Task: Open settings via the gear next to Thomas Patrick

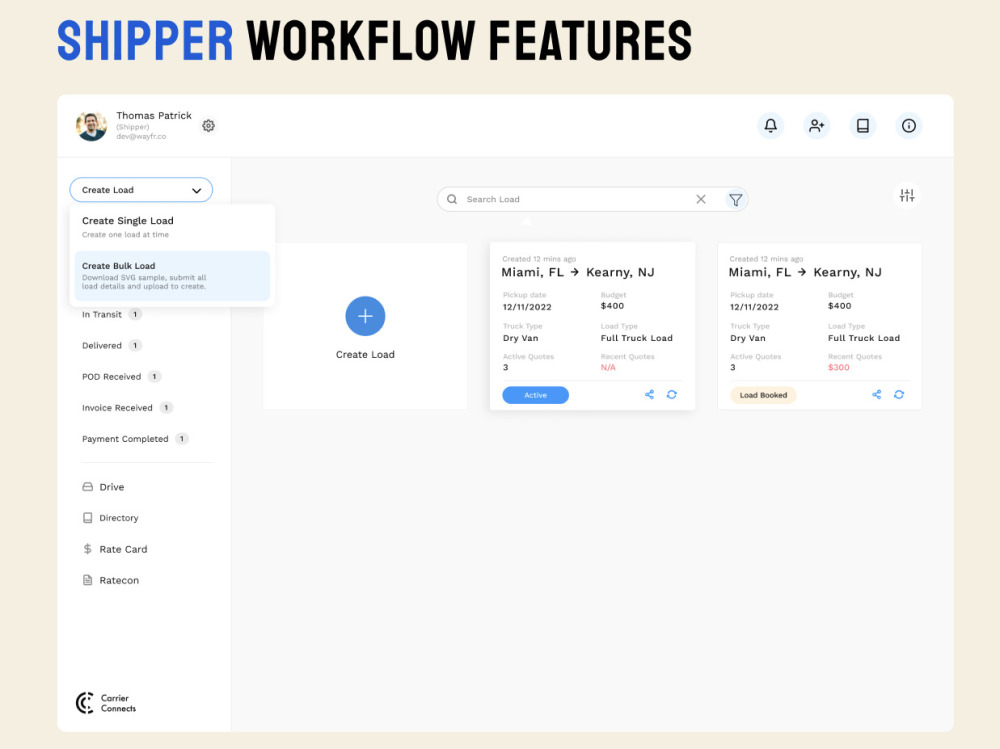Action: click(x=208, y=125)
